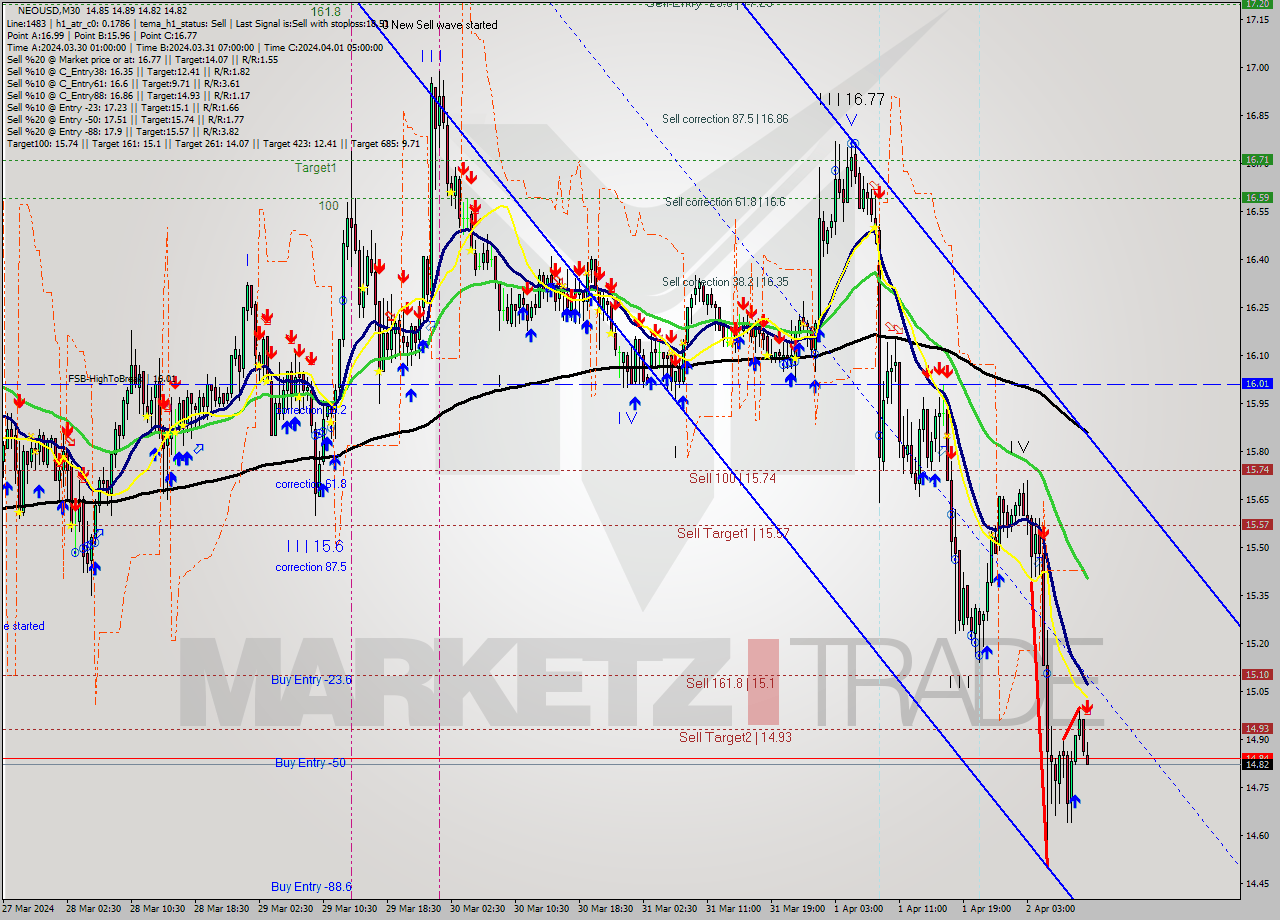Click the 14.45 price axis label
1280x920 pixels.
point(1256,884)
